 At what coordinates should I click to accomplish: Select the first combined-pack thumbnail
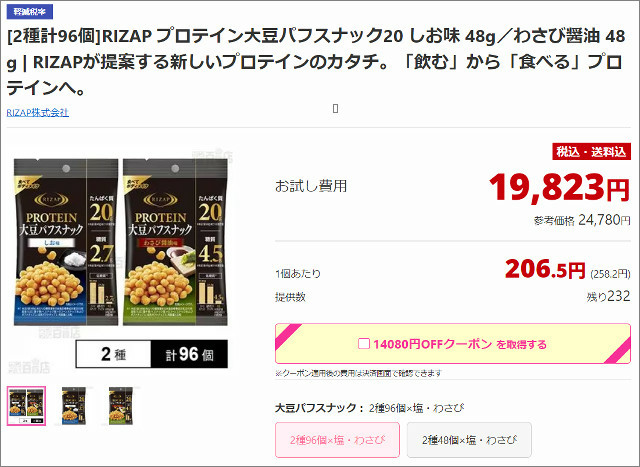pyautogui.click(x=27, y=406)
